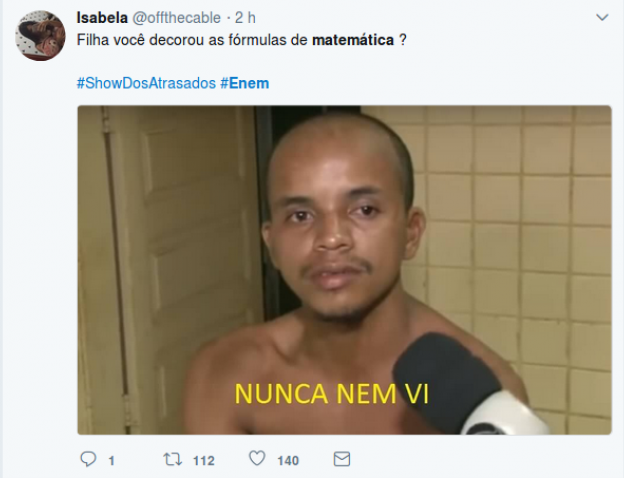This screenshot has height=478, width=624.
Task: Open Isabela's round profile avatar
Action: (x=40, y=36)
